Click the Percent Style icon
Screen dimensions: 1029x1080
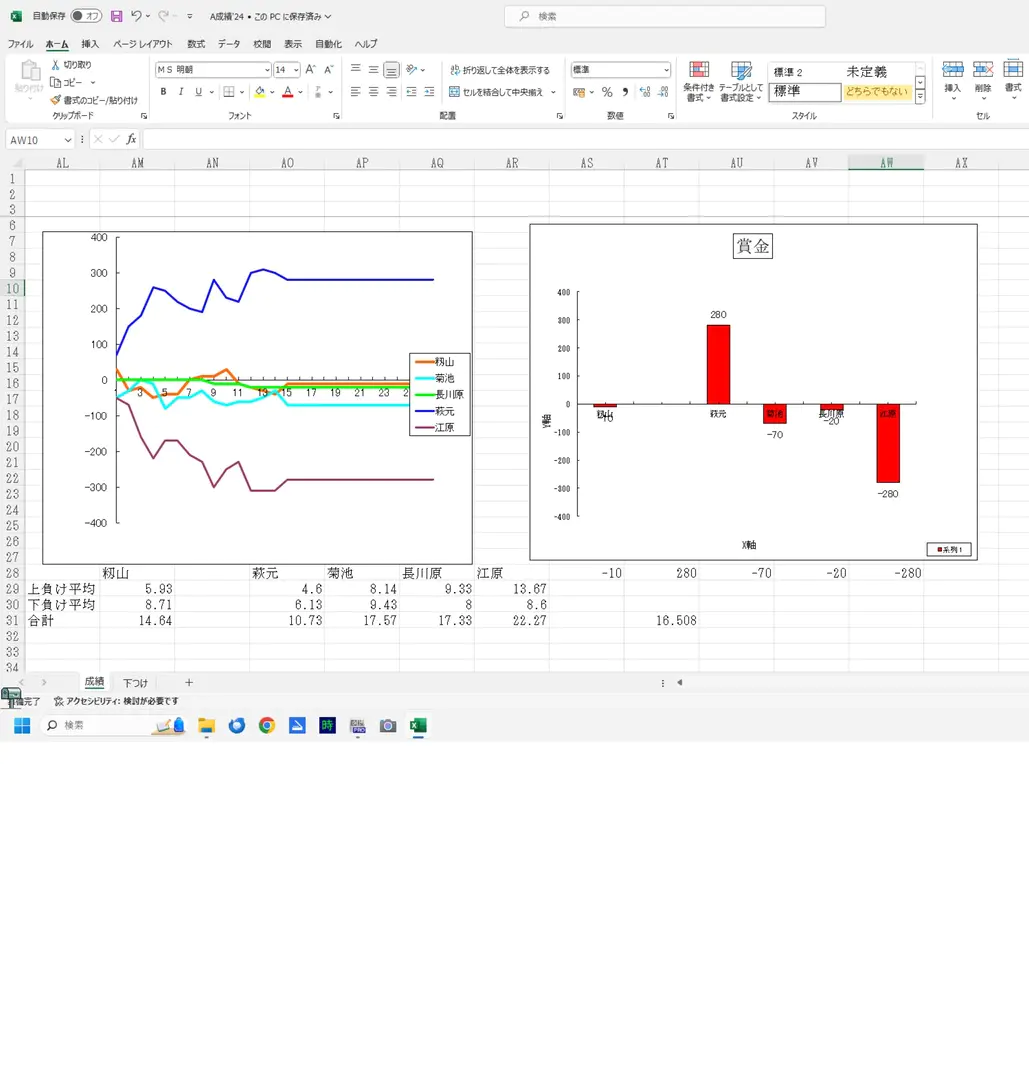[x=607, y=92]
